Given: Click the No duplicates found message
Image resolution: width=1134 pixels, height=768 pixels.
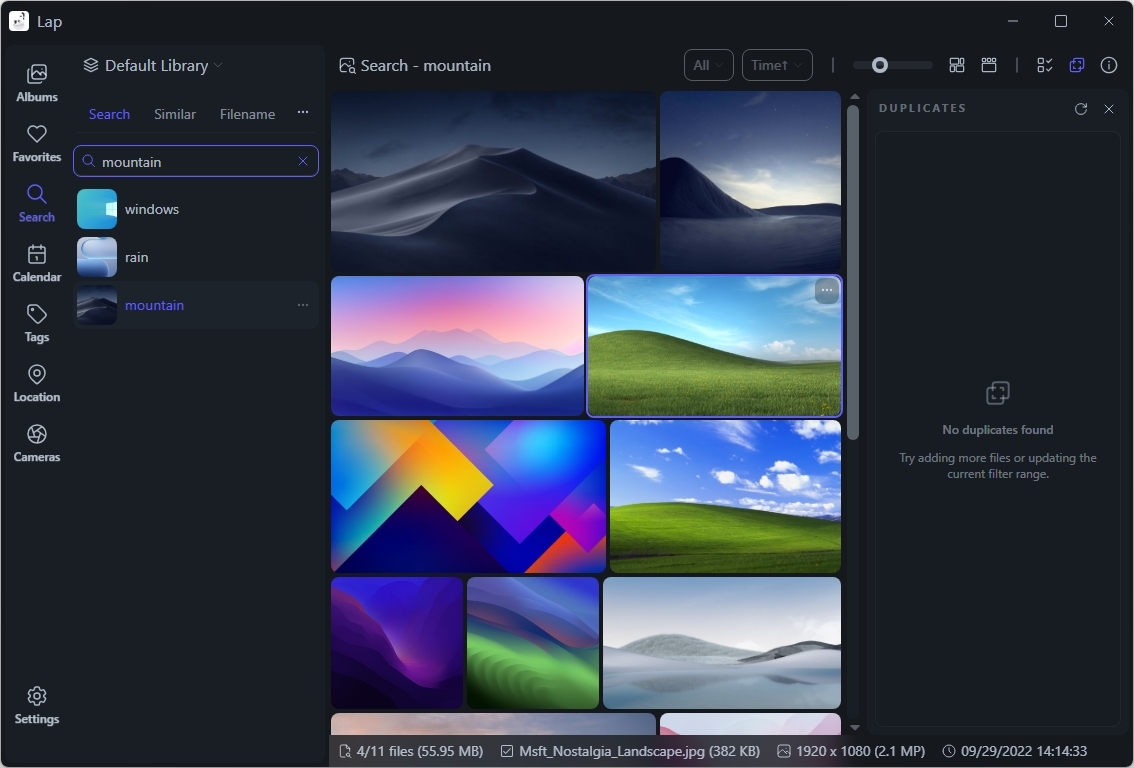Looking at the screenshot, I should click(x=997, y=430).
